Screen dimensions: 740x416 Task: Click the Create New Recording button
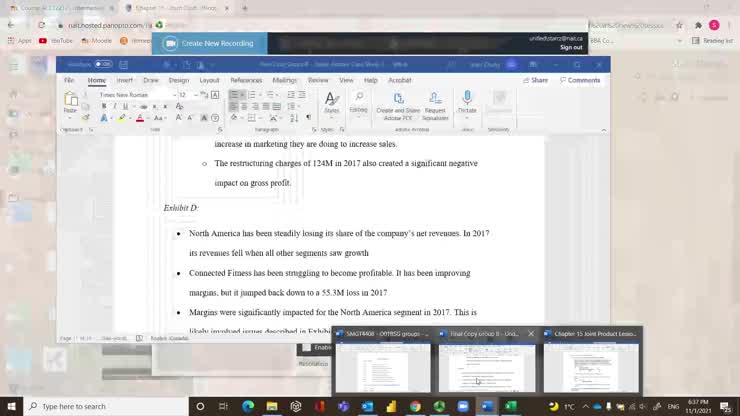tap(210, 43)
